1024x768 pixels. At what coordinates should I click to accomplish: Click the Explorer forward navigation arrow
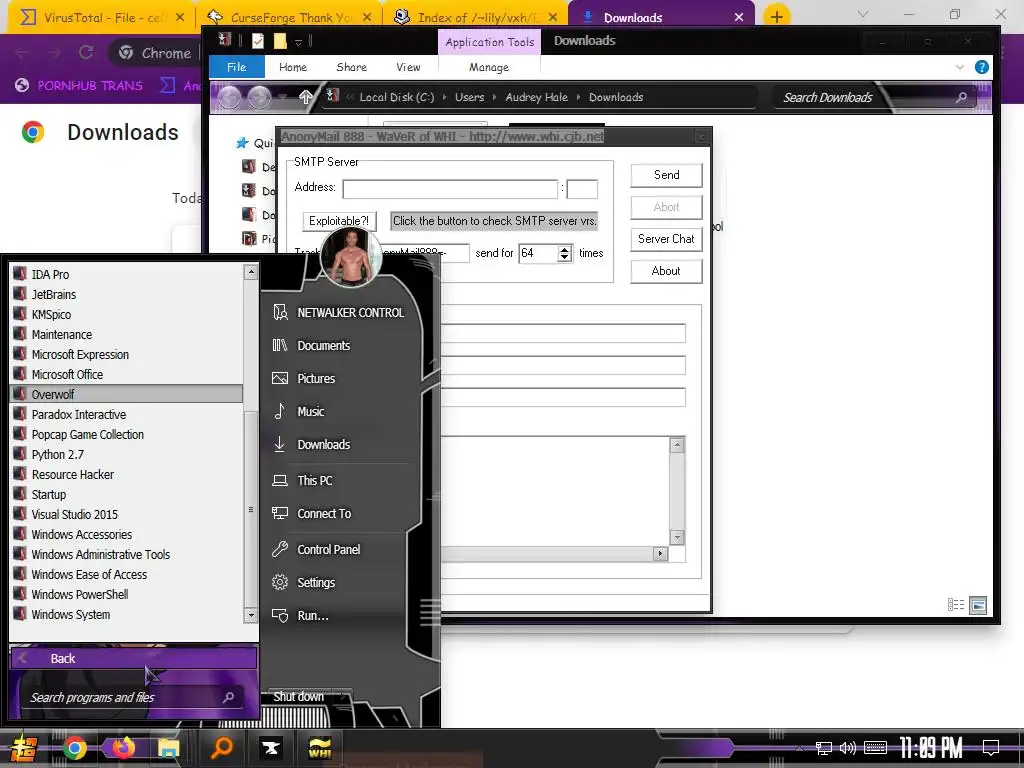click(x=259, y=97)
